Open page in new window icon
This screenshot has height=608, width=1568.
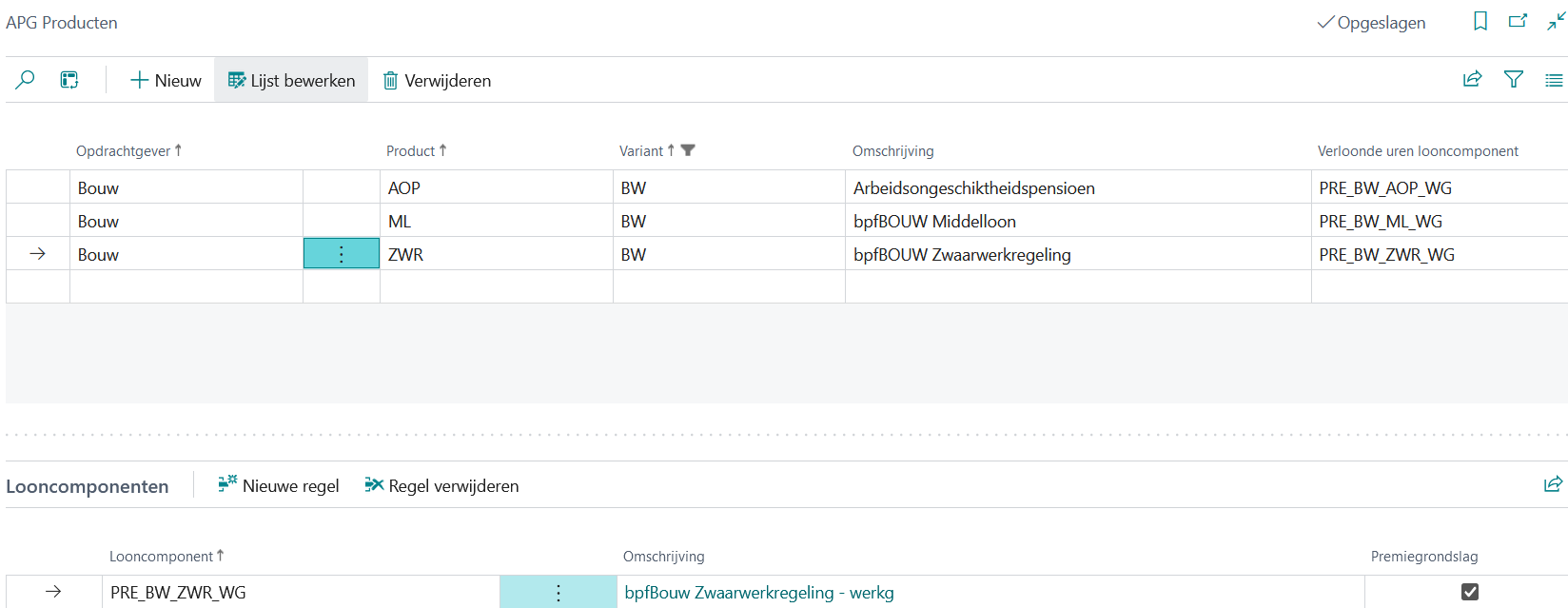[x=1518, y=21]
